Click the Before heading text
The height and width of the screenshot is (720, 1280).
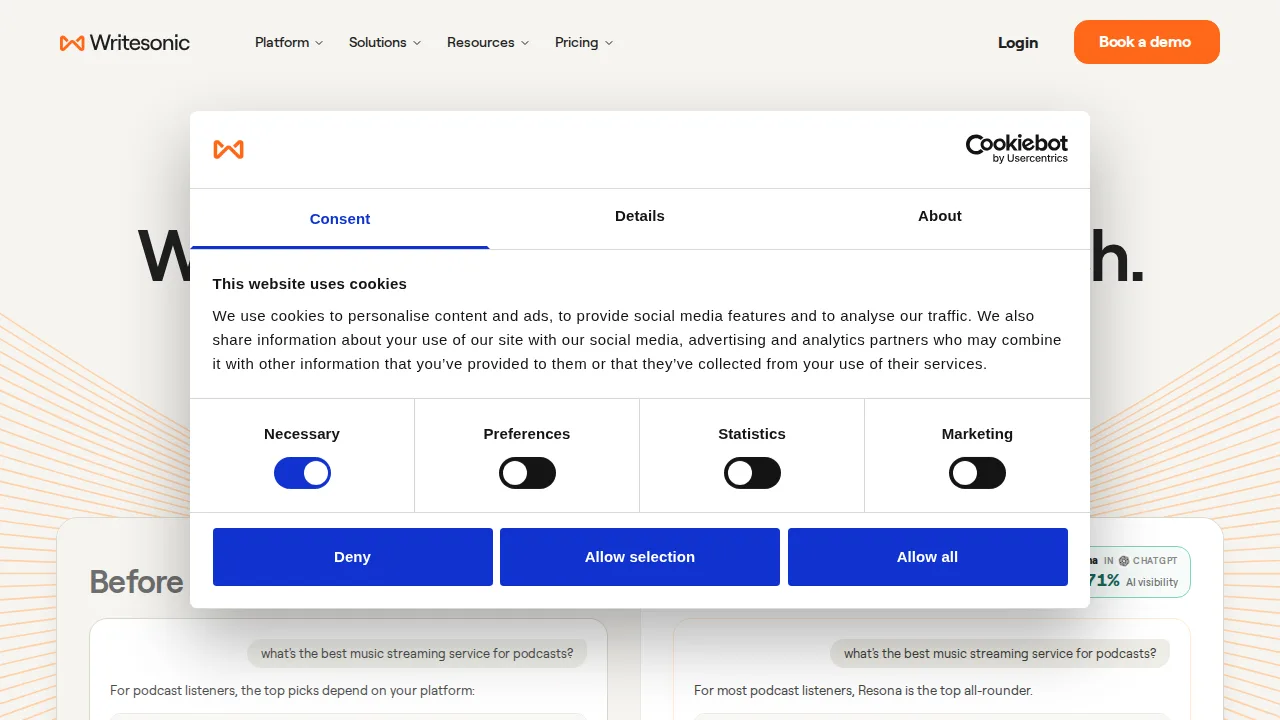(x=137, y=582)
